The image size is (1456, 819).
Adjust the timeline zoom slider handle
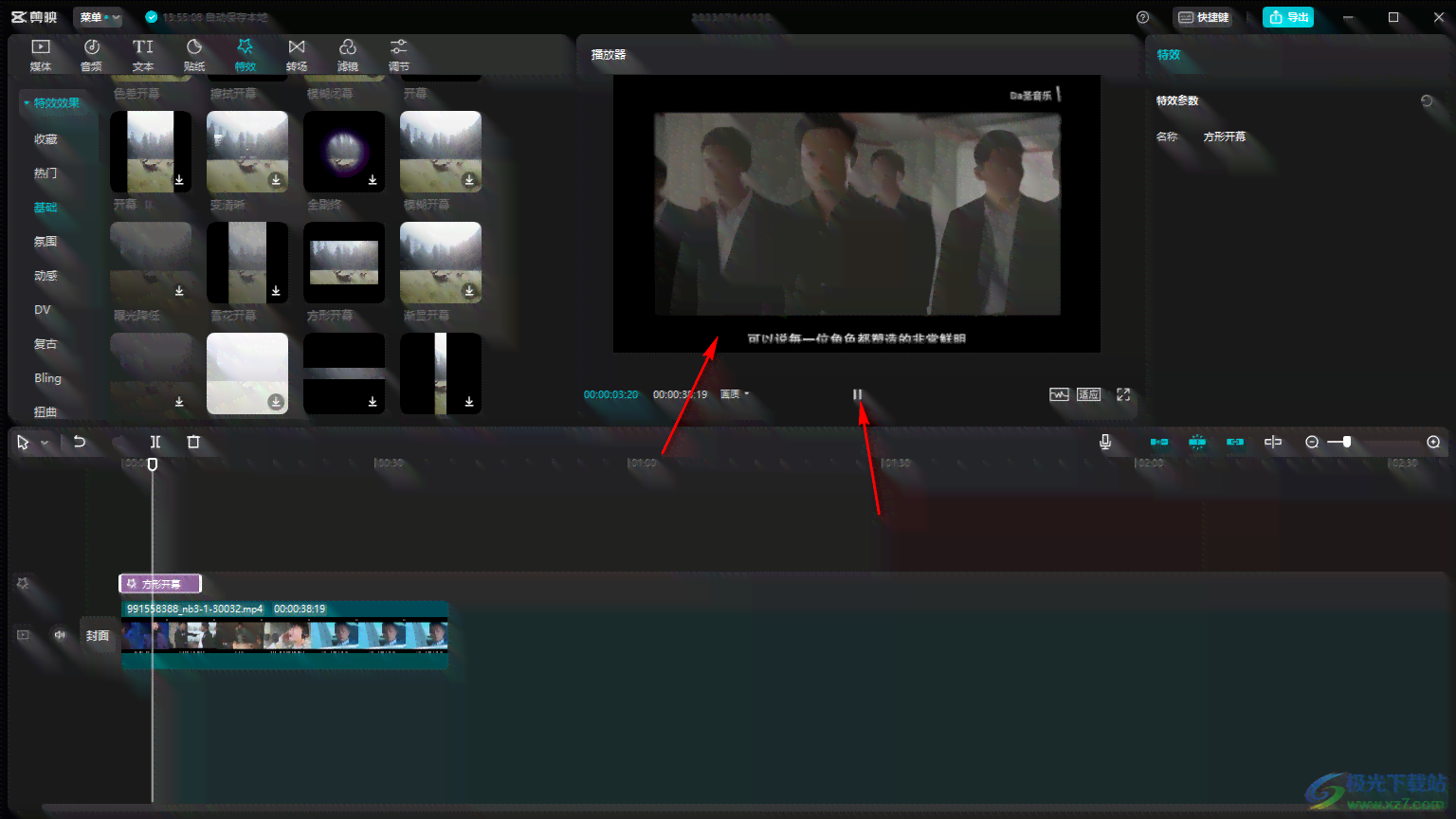click(1346, 442)
